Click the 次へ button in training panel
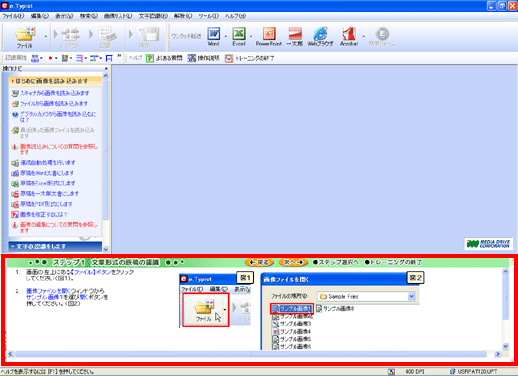 (x=293, y=263)
